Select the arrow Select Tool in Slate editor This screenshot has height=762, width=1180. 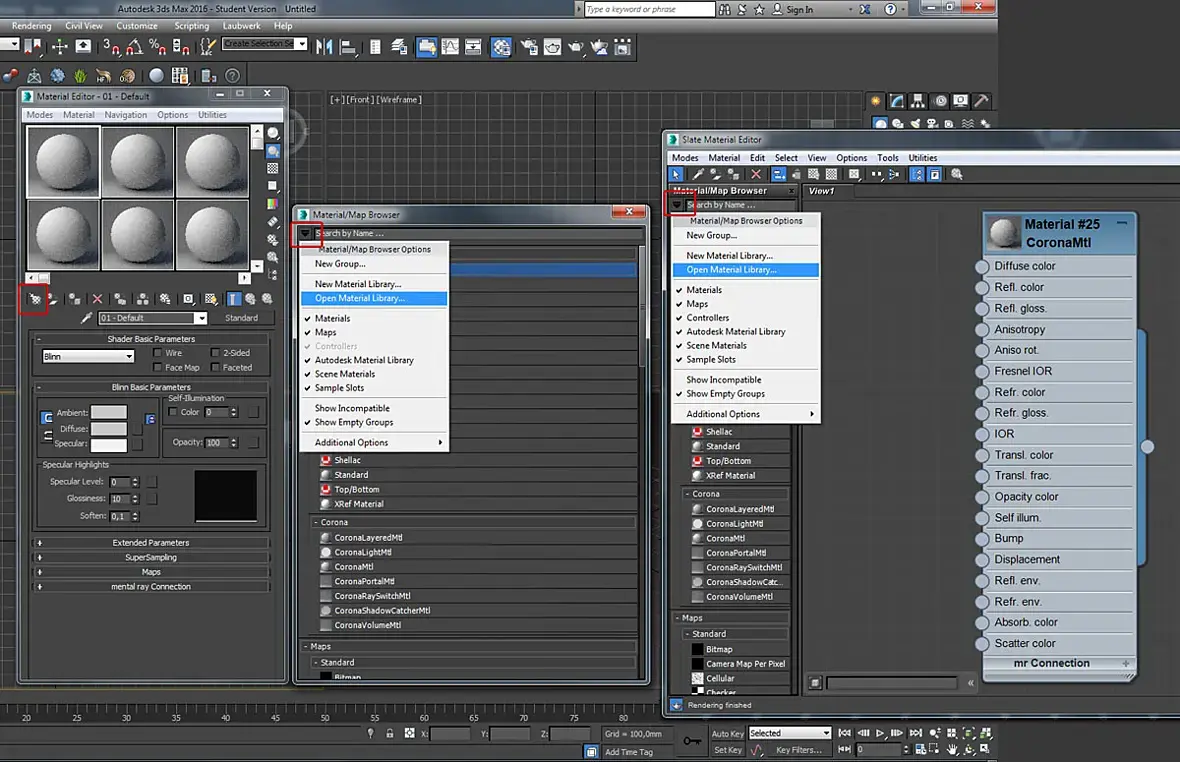pos(676,174)
